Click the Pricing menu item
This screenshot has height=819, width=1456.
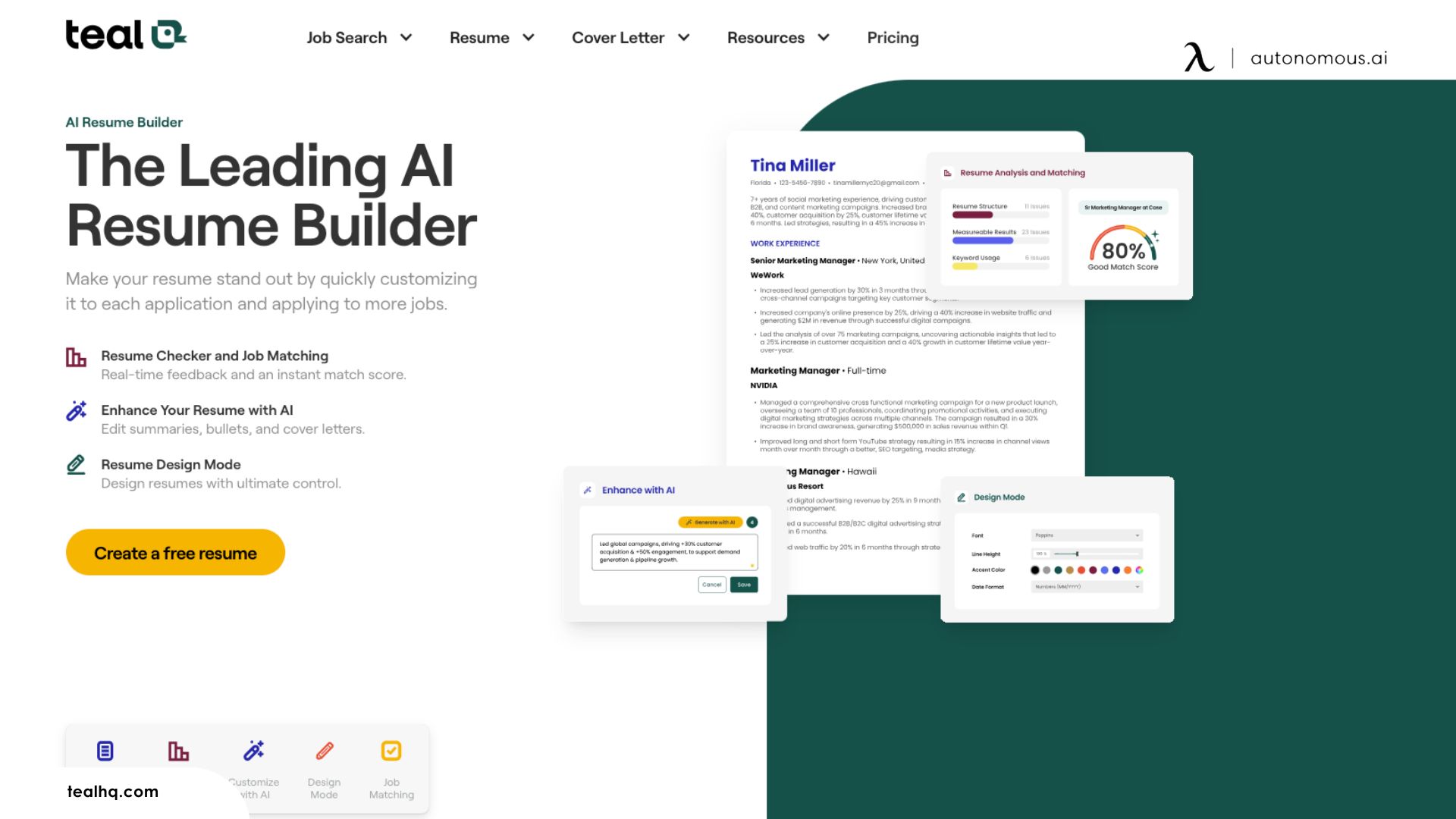[x=893, y=37]
